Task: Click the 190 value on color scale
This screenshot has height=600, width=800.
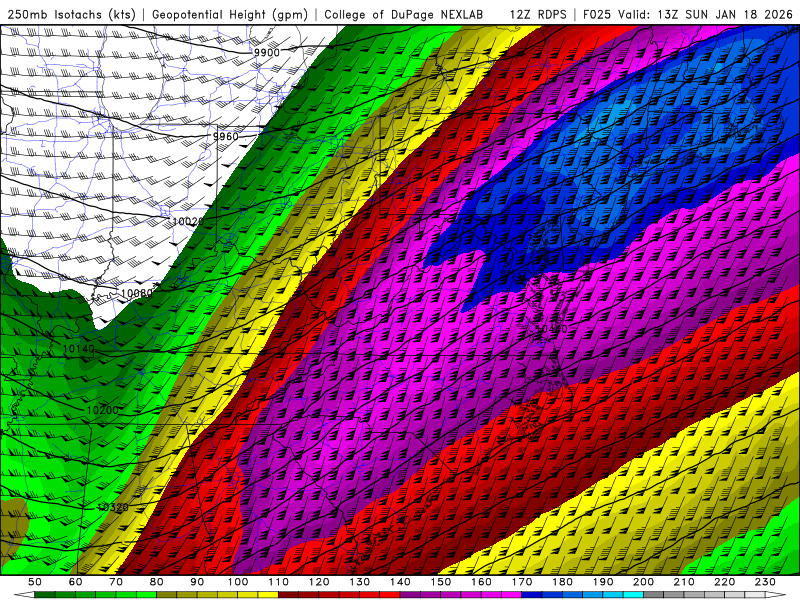Action: tap(603, 582)
